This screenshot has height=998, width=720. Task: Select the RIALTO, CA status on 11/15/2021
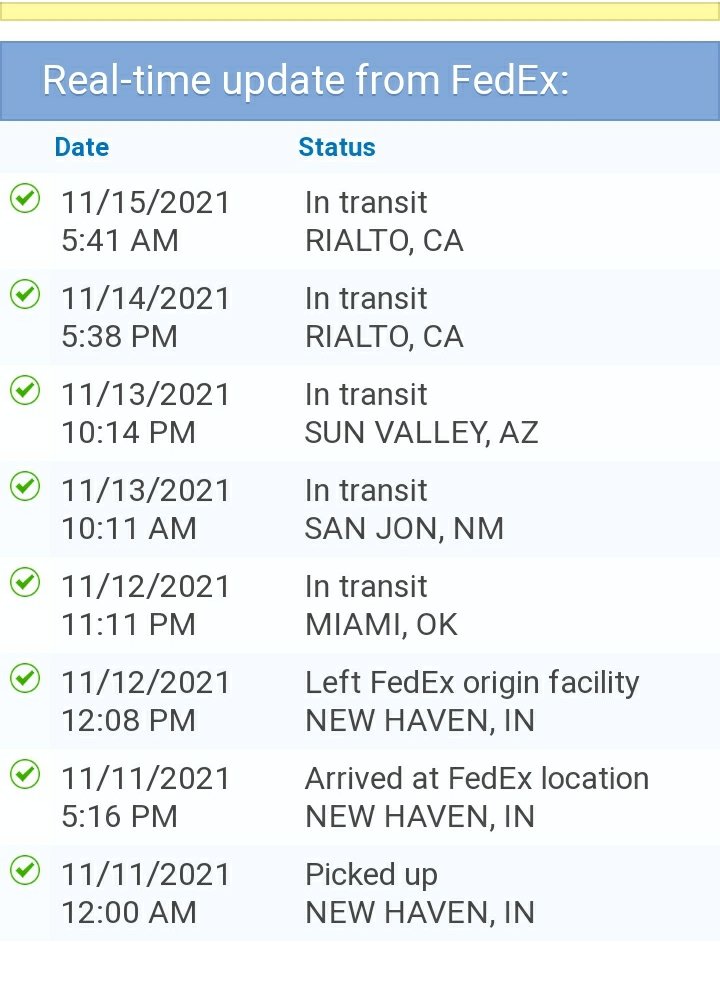point(384,241)
